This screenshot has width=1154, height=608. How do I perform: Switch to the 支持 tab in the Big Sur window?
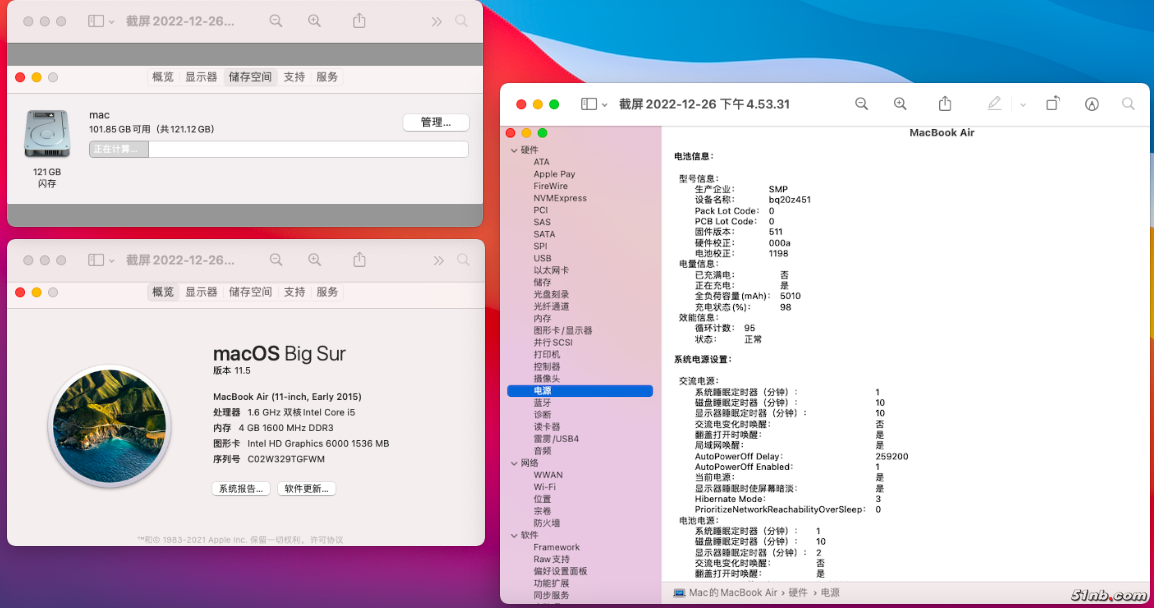[294, 292]
